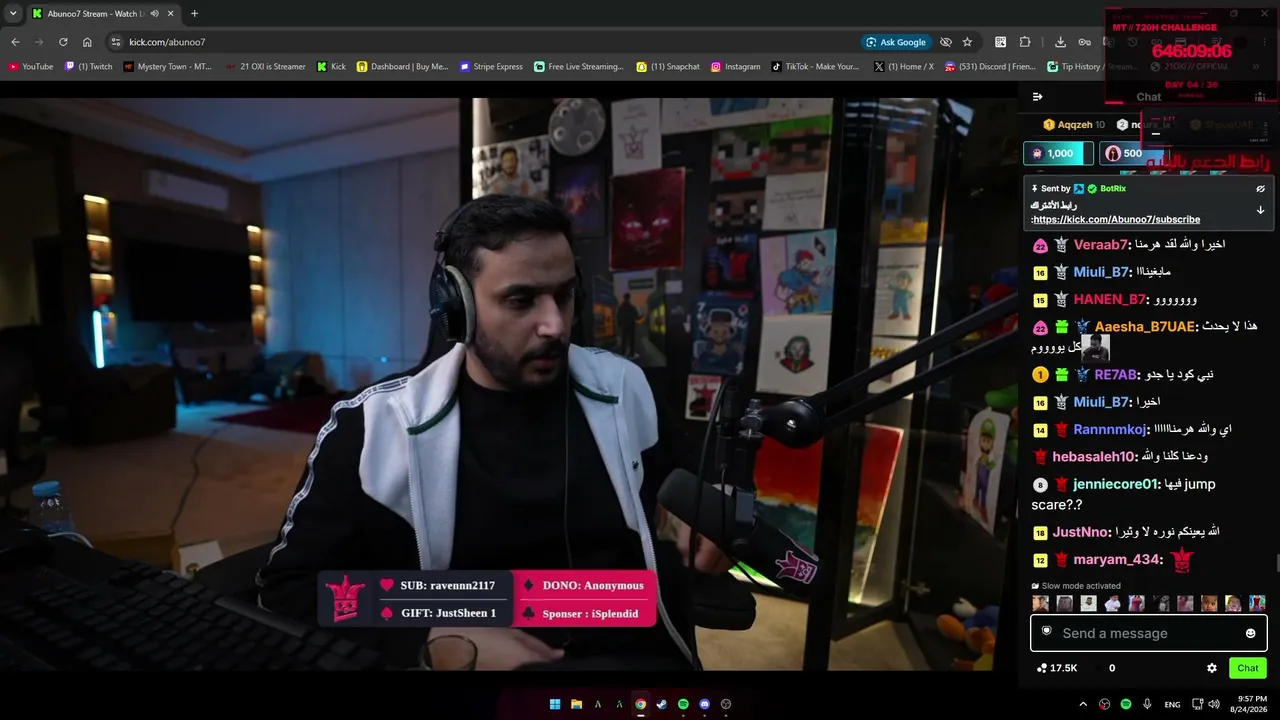
Task: Expand the tab search dropdown
Action: (x=13, y=14)
